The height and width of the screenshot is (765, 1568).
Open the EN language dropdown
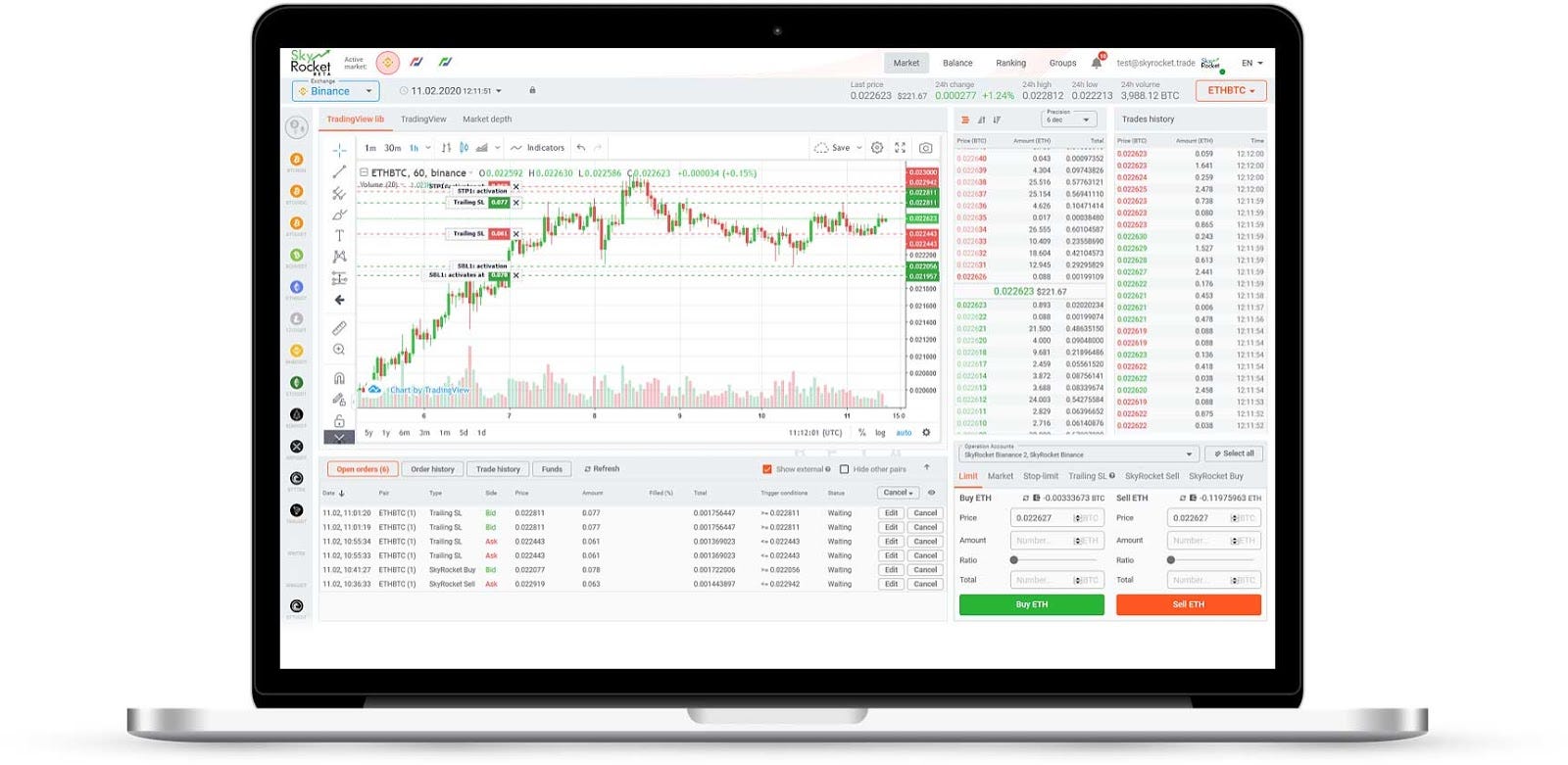coord(1252,63)
